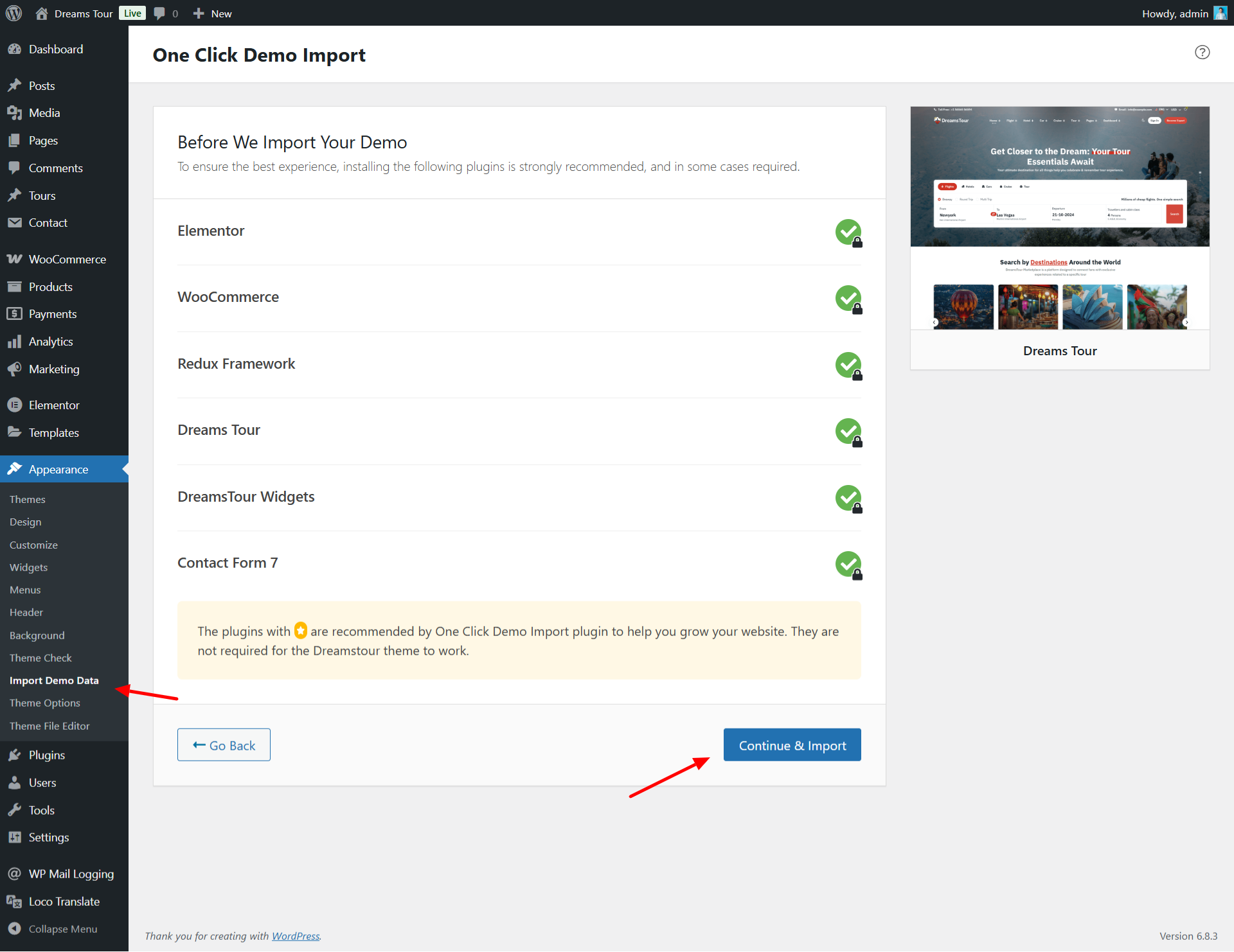This screenshot has height=952, width=1234.
Task: Click the Dreams Tour demo preview thumbnail
Action: [1060, 218]
